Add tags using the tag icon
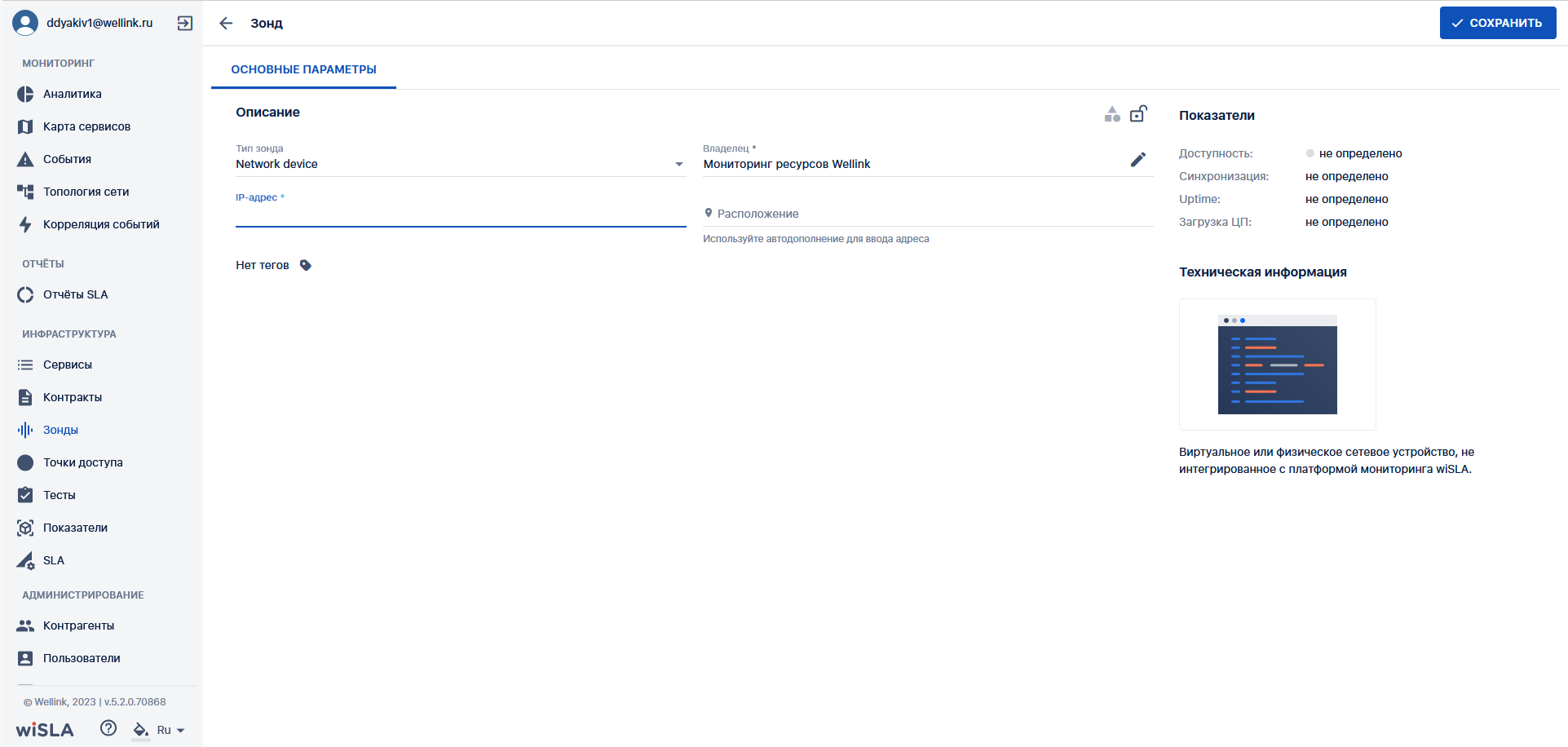Viewport: 1568px width, 747px height. [x=306, y=265]
